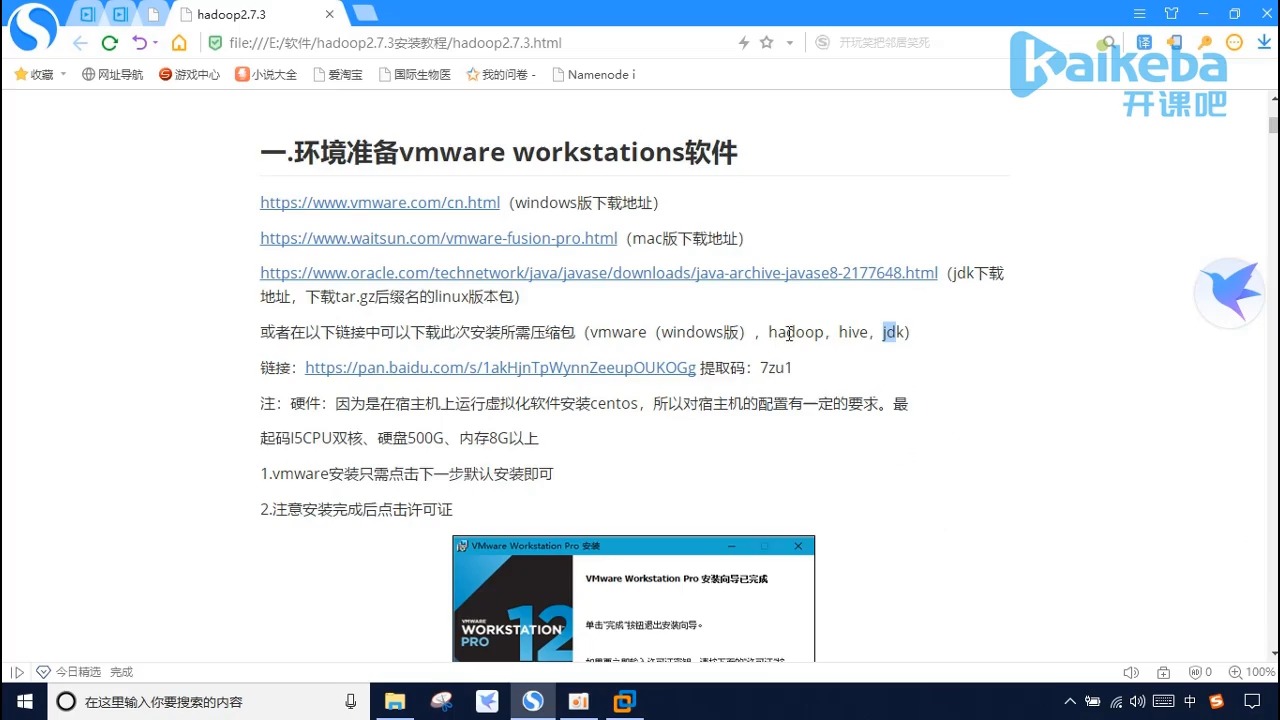
Task: Open the Namenode i bookmark
Action: click(593, 74)
